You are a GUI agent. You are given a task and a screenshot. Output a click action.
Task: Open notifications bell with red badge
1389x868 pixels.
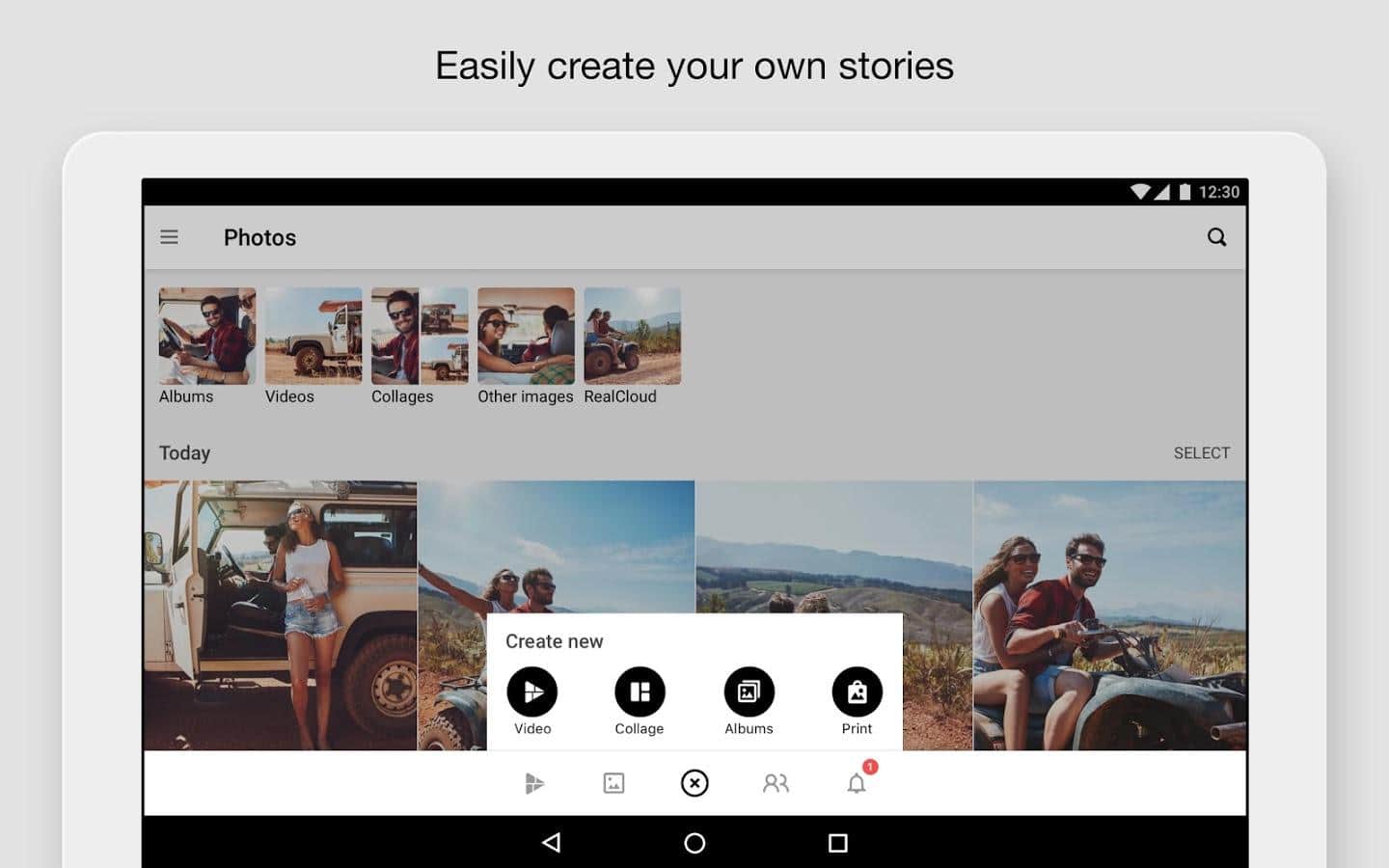tap(857, 783)
